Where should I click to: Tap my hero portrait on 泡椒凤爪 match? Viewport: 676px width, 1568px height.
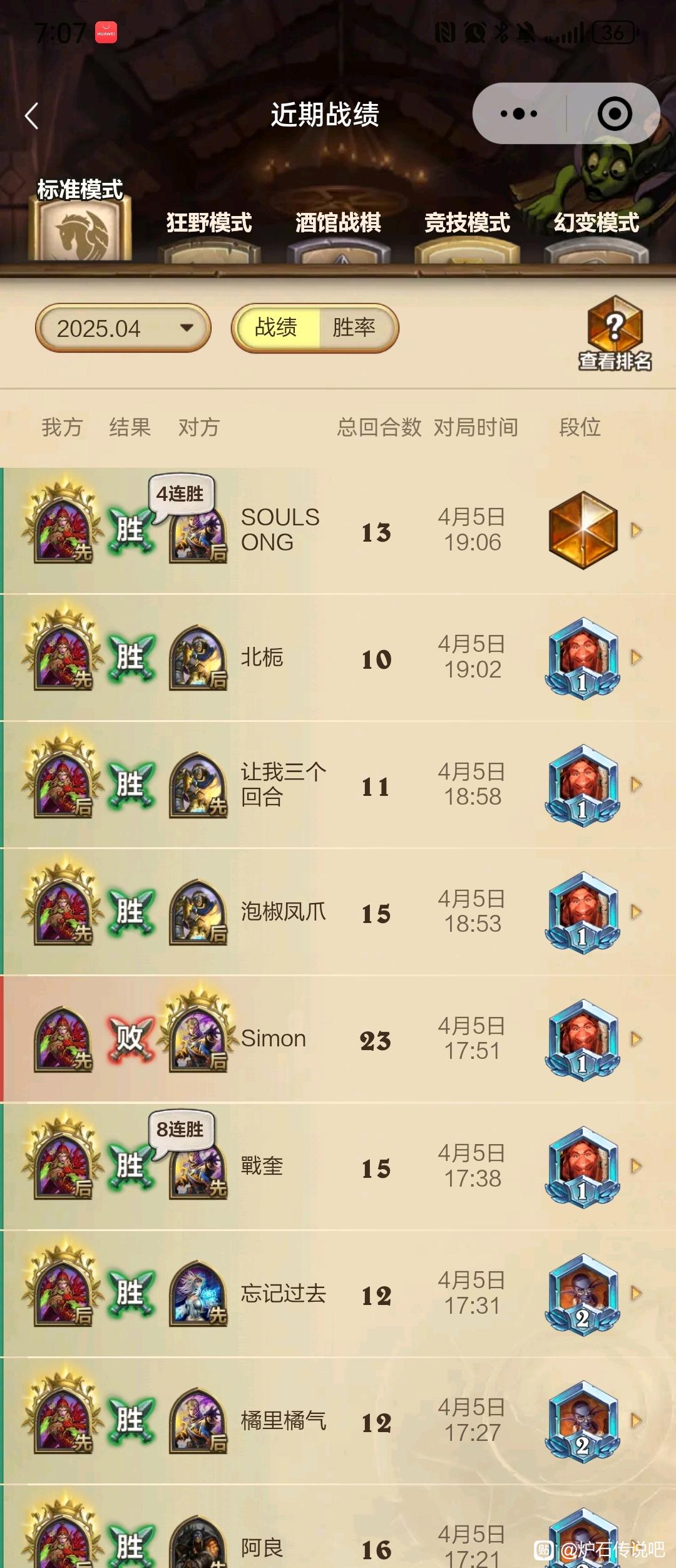(63, 911)
